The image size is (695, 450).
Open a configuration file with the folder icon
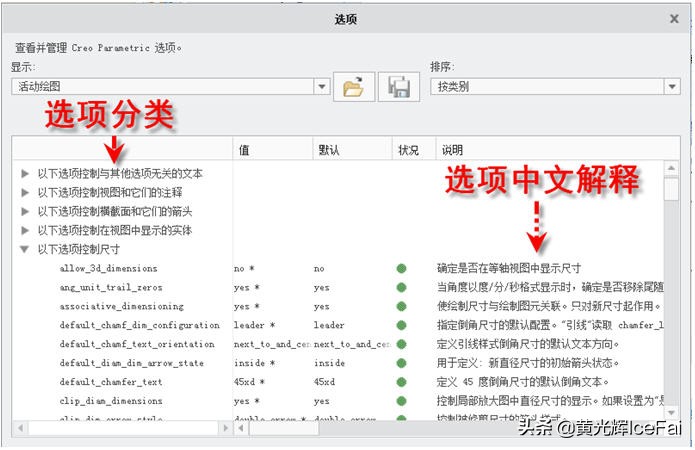click(354, 87)
